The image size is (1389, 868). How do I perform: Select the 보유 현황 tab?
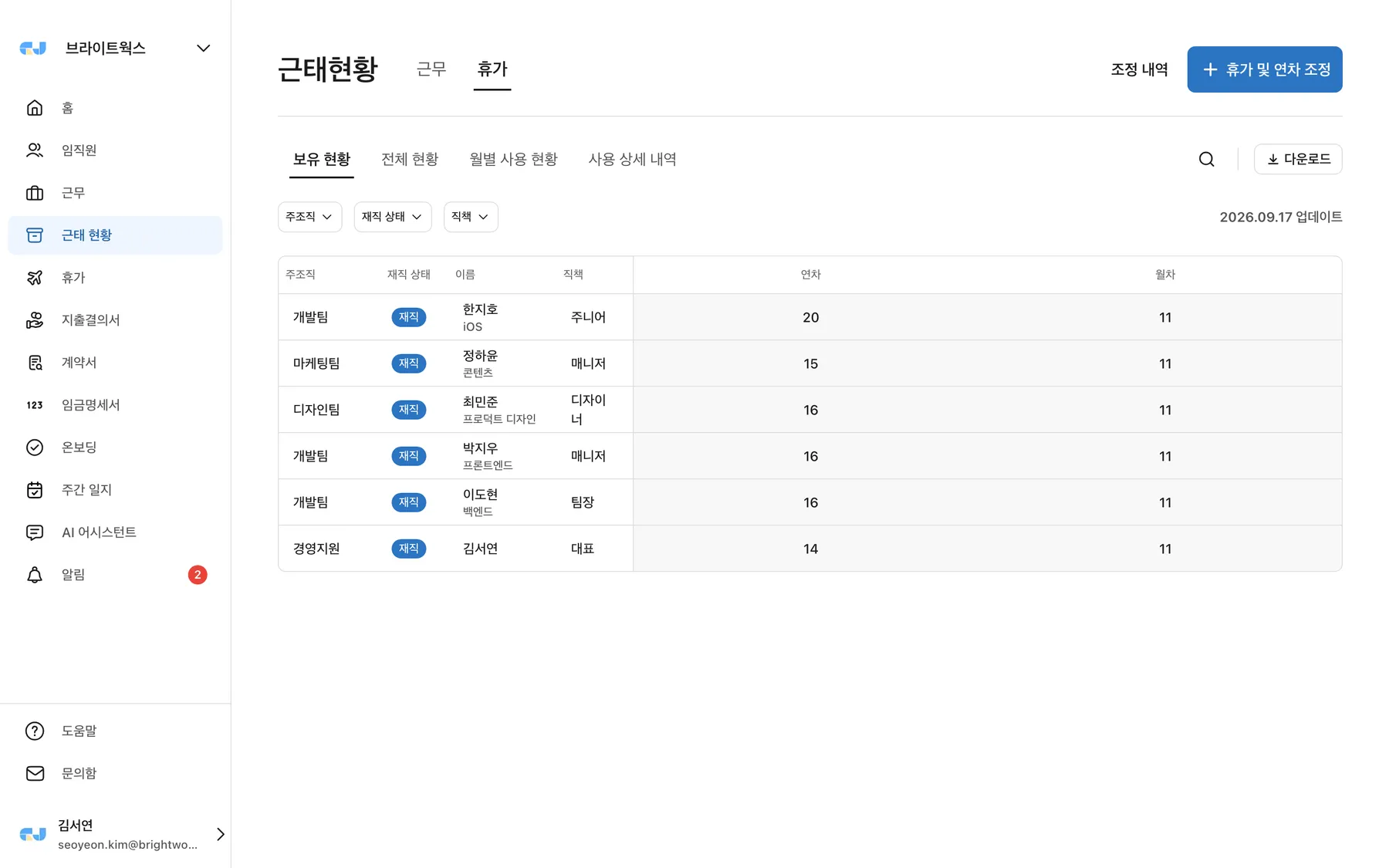[322, 159]
